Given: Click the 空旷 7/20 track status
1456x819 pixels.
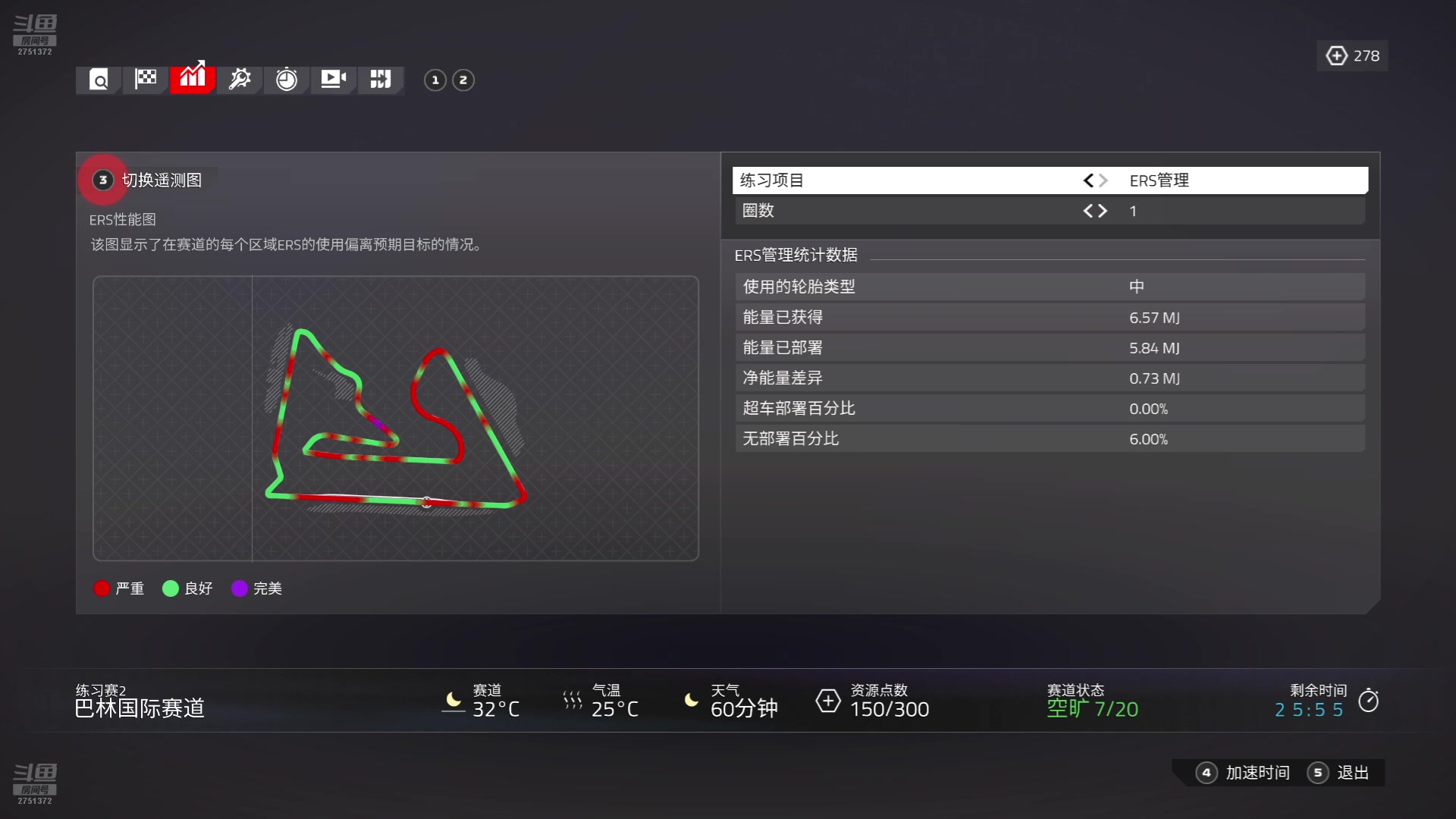Looking at the screenshot, I should tap(1093, 709).
